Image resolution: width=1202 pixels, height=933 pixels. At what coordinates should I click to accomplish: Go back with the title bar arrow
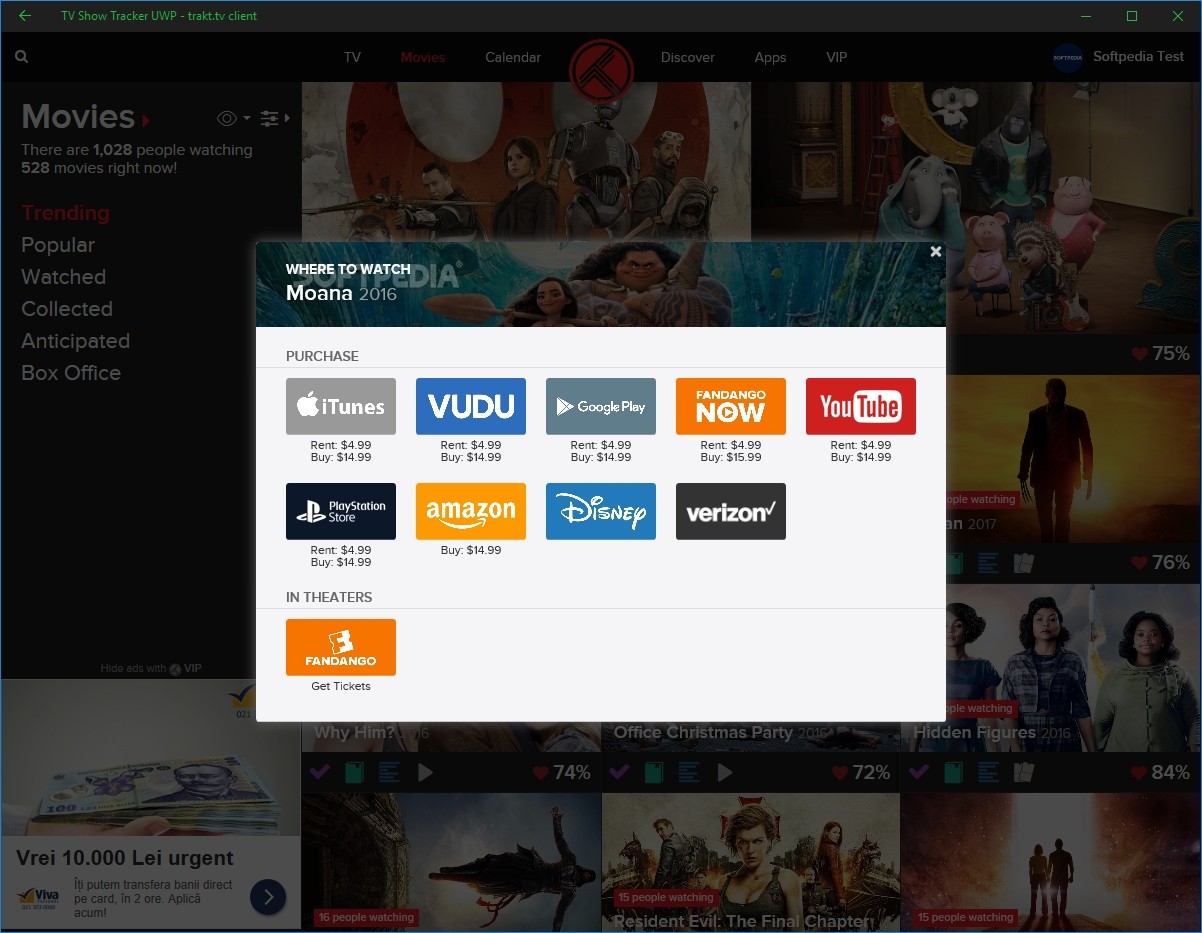click(x=25, y=16)
